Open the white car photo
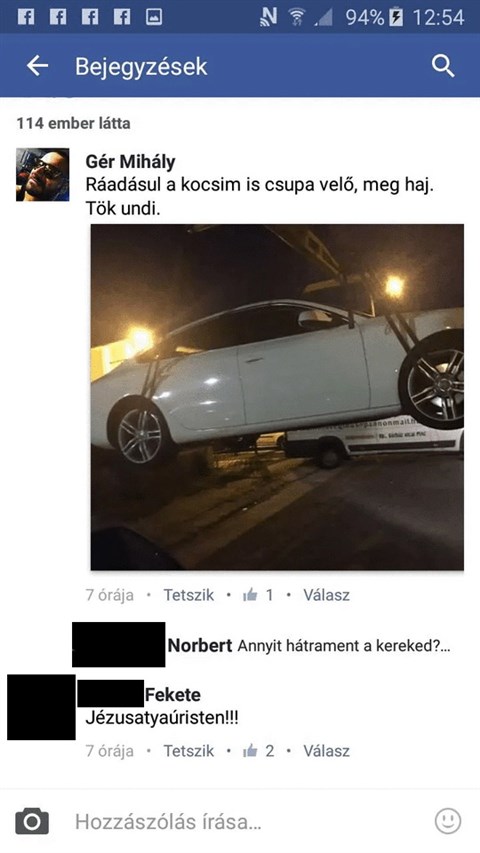The height and width of the screenshot is (853, 480). coord(277,397)
